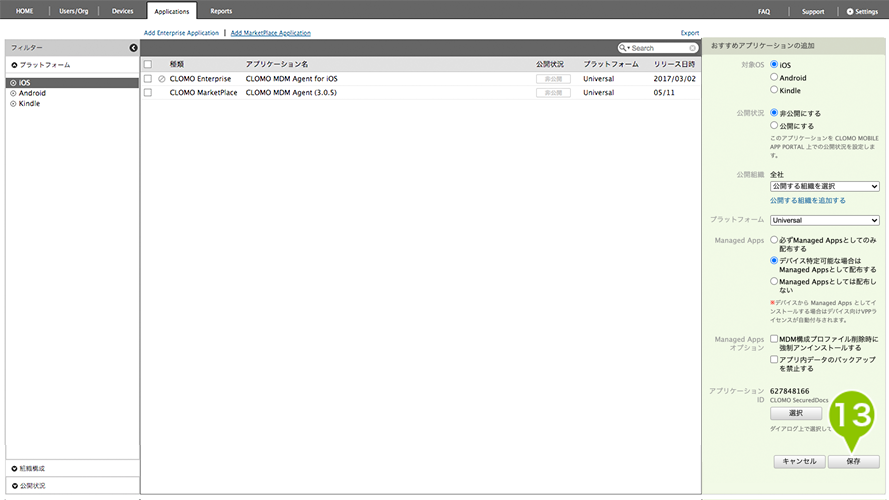The width and height of the screenshot is (889, 500).
Task: Open 公開する組織を選択 dropdown
Action: pos(825,187)
